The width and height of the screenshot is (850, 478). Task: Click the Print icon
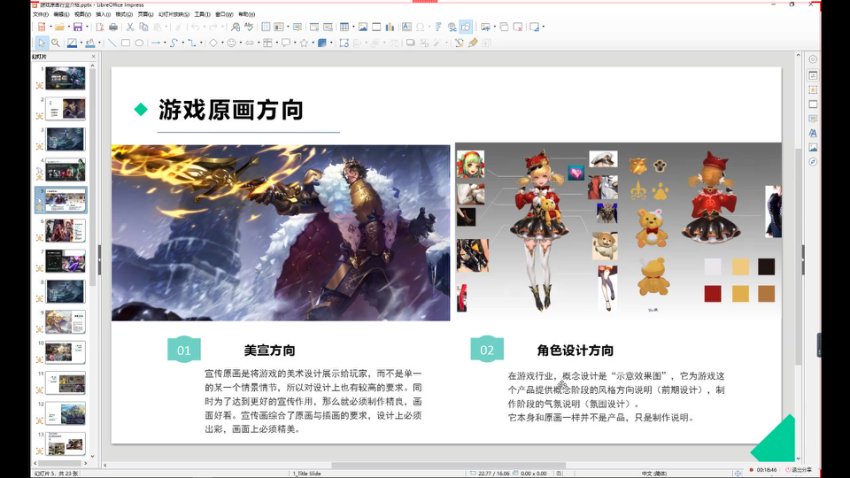point(113,27)
